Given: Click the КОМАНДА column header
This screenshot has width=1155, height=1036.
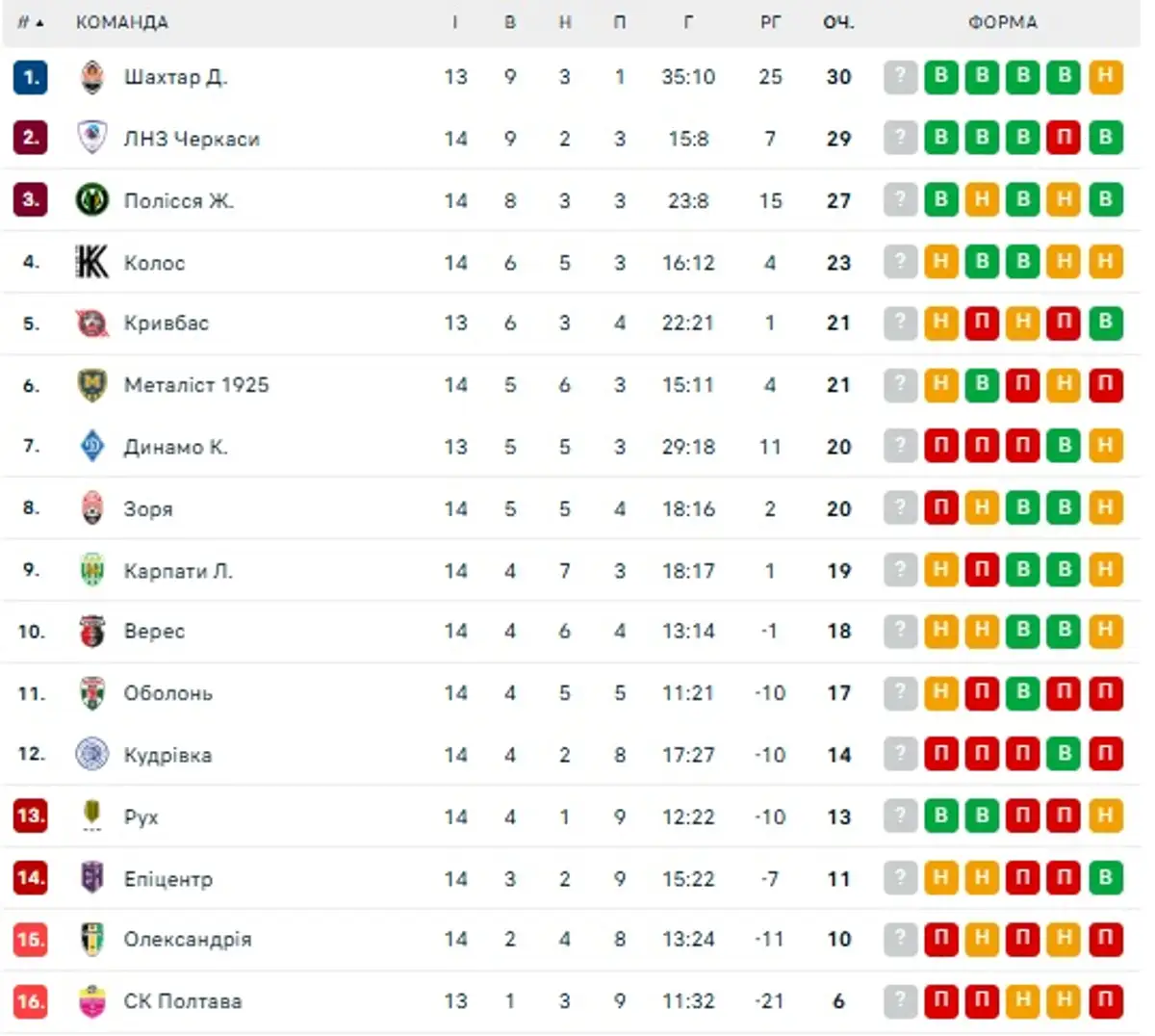Looking at the screenshot, I should pos(122,22).
